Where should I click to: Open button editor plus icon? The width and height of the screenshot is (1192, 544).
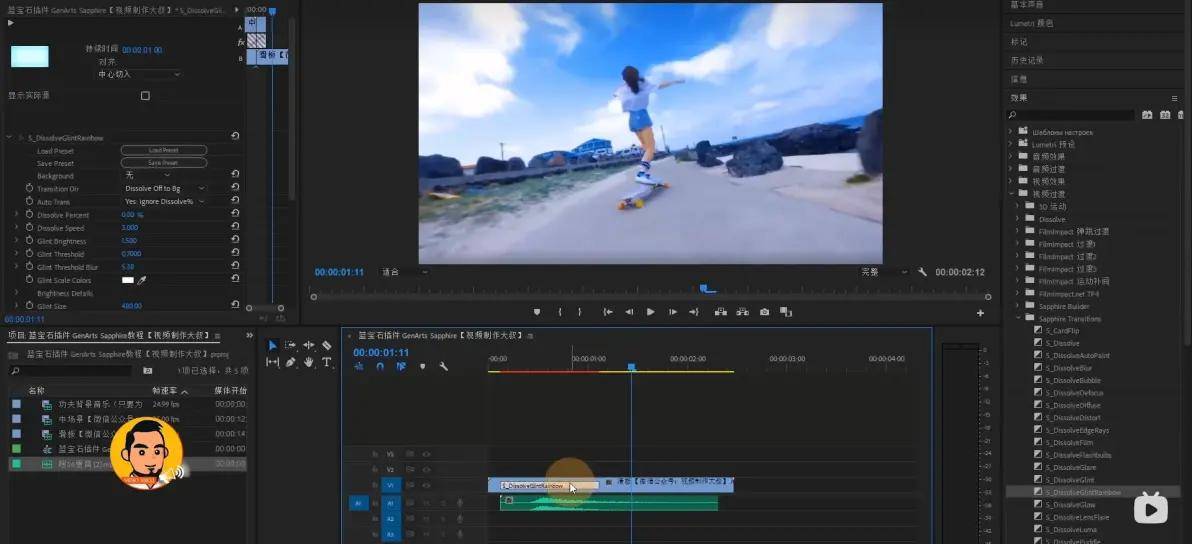click(980, 313)
